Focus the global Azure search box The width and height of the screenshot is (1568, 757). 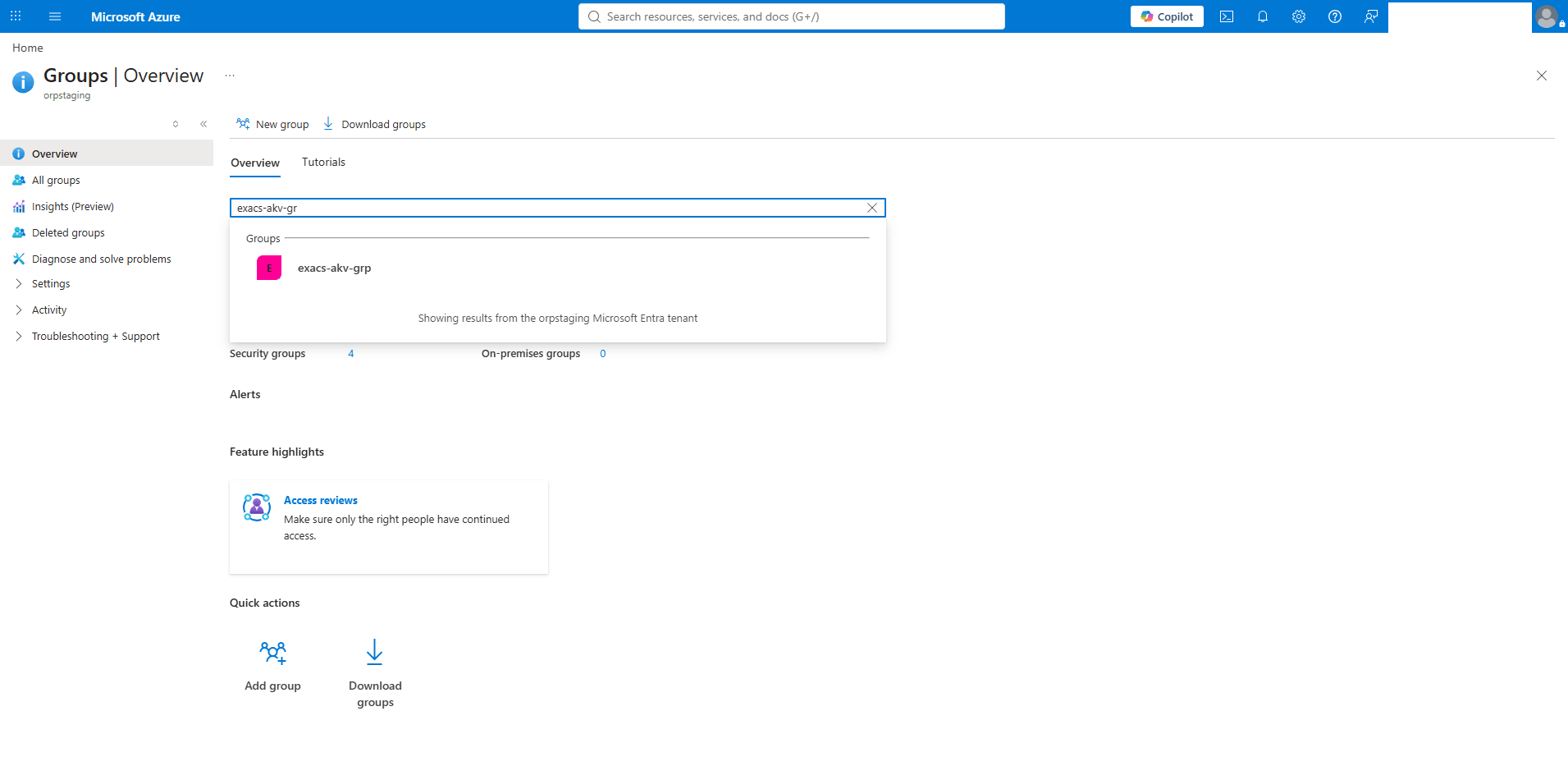(x=792, y=16)
